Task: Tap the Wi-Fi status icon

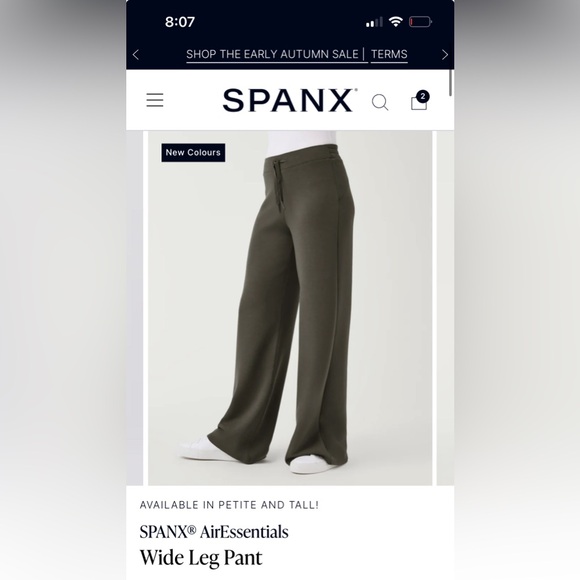Action: coord(396,22)
